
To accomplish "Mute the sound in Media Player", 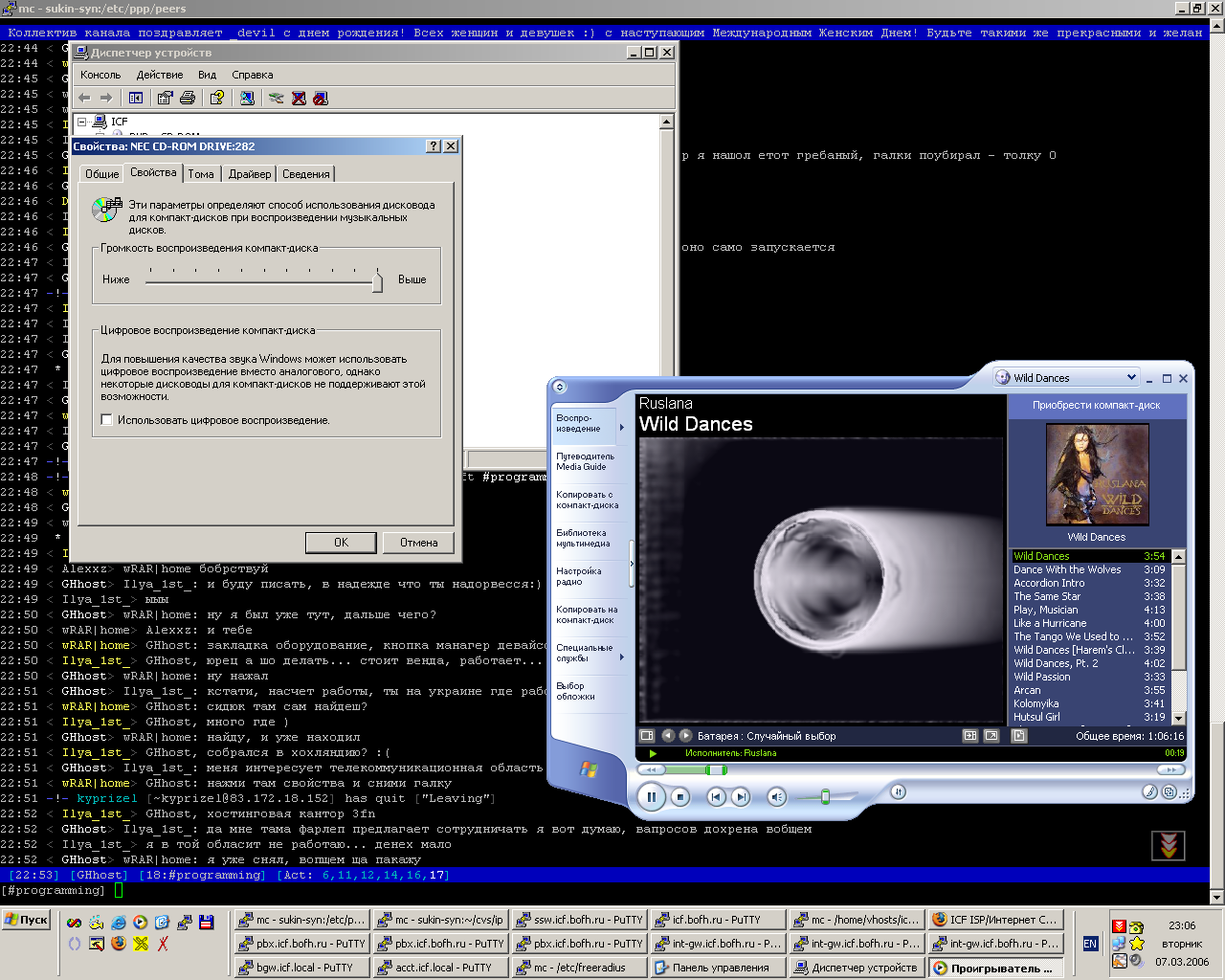I will tap(776, 796).
